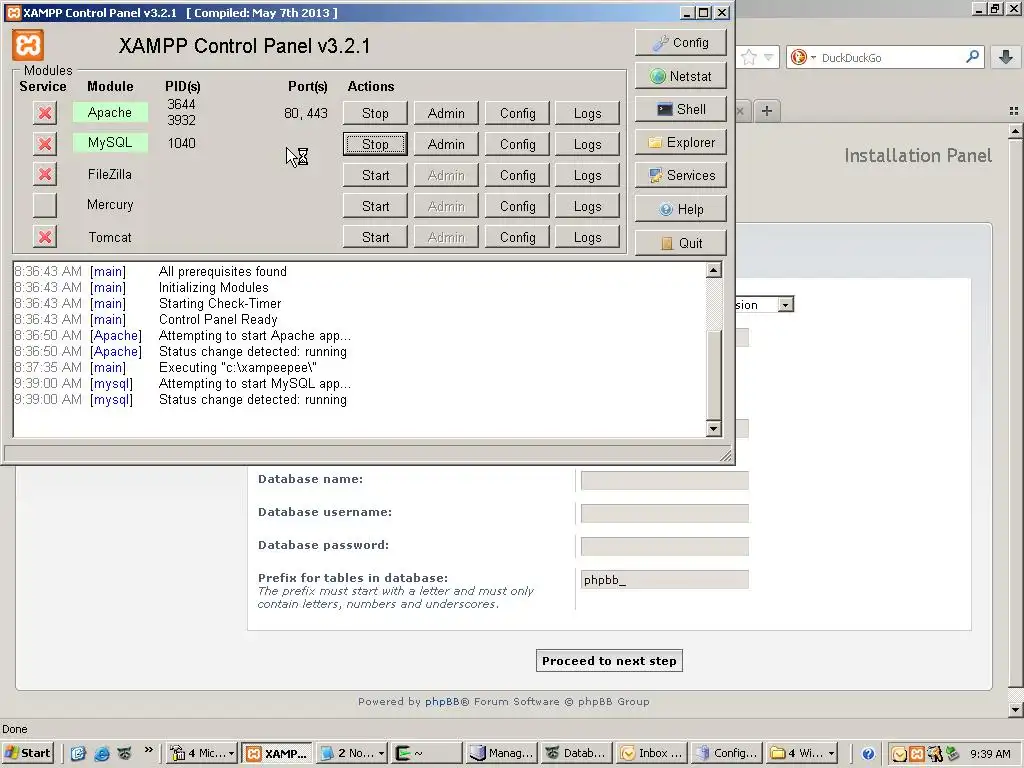Open MySQL Admin page
Viewport: 1024px width, 768px height.
pos(446,144)
